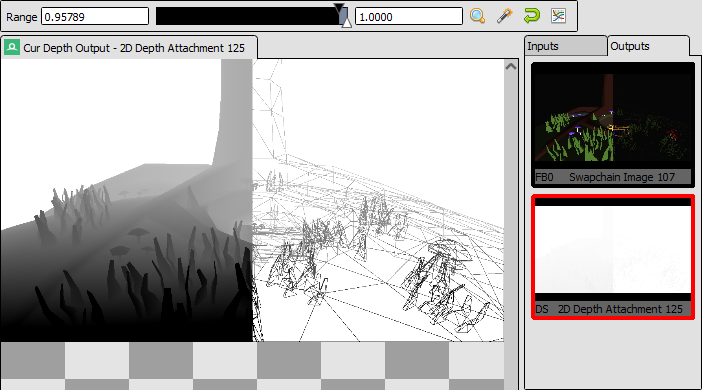
Task: Click the range minimum field showing 0.95789
Action: (x=95, y=17)
